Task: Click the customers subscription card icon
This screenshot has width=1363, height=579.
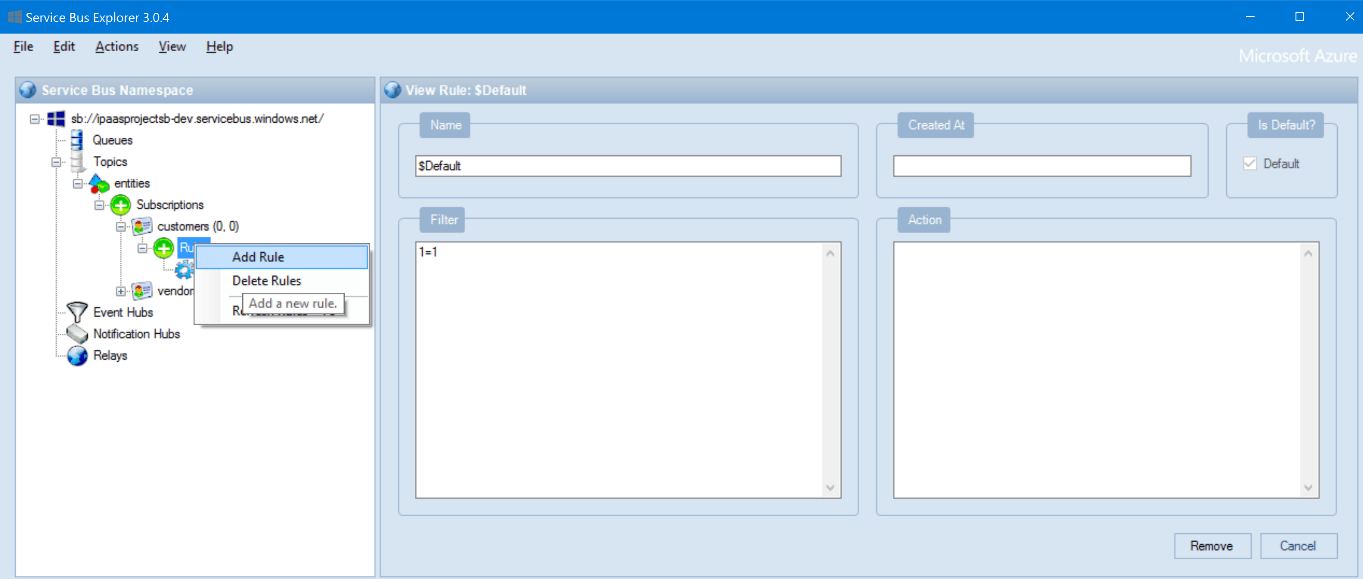Action: pyautogui.click(x=142, y=227)
